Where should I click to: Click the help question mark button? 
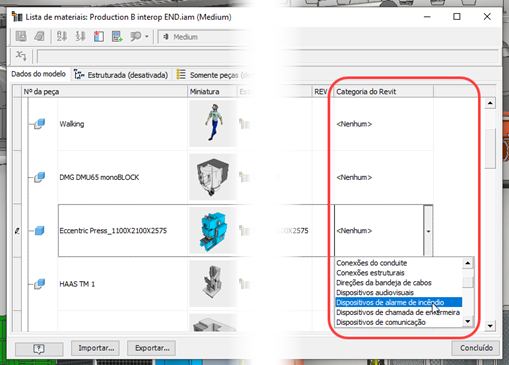[39, 349]
